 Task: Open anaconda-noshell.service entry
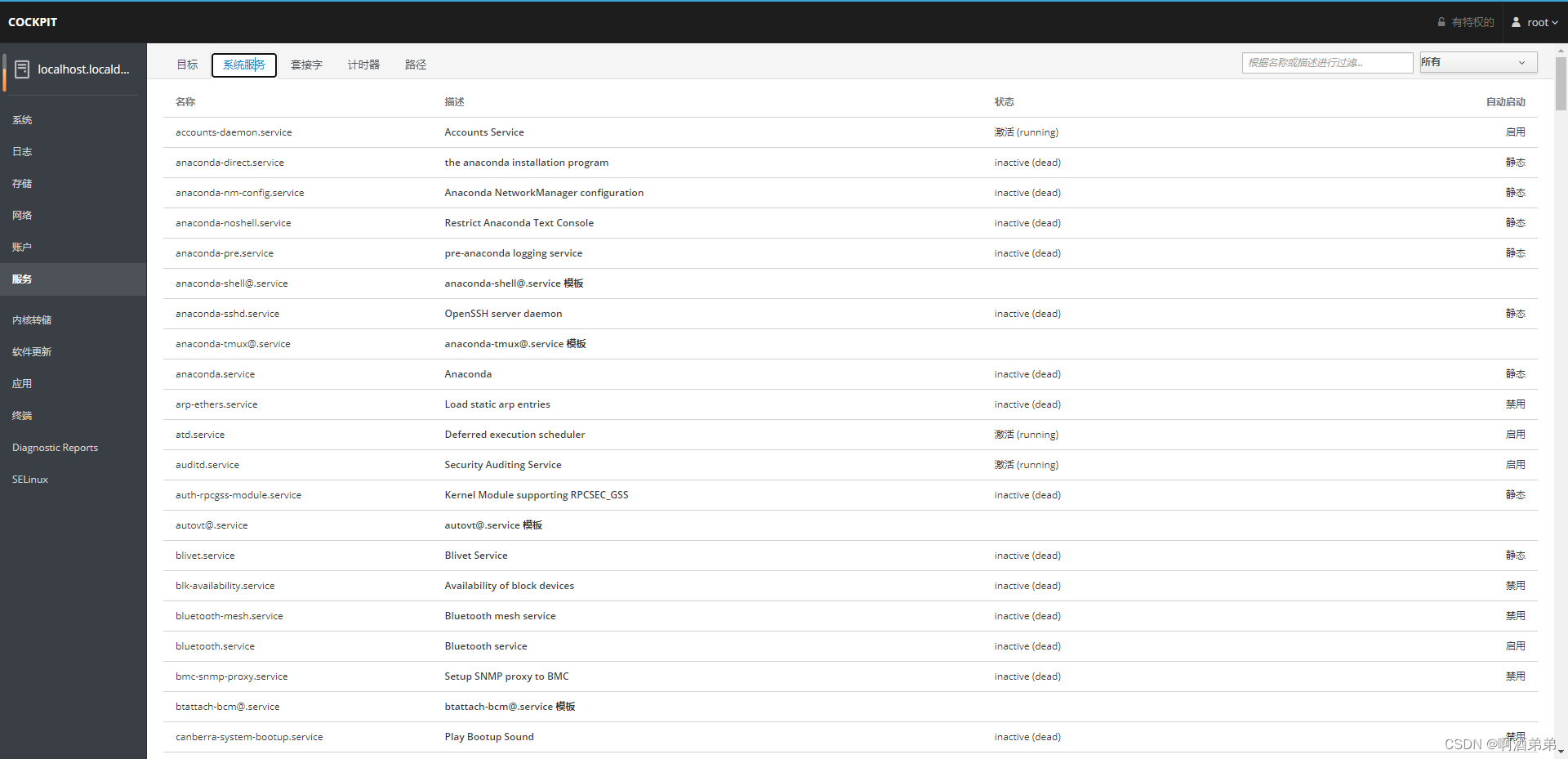[850, 223]
